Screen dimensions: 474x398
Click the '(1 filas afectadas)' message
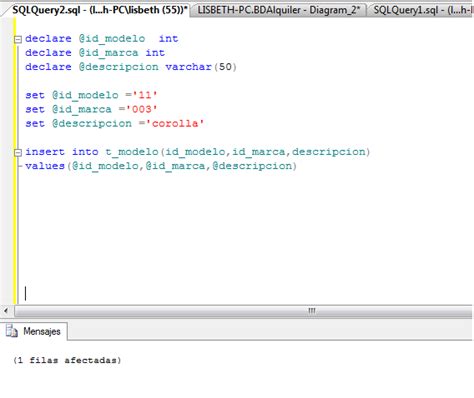click(67, 360)
